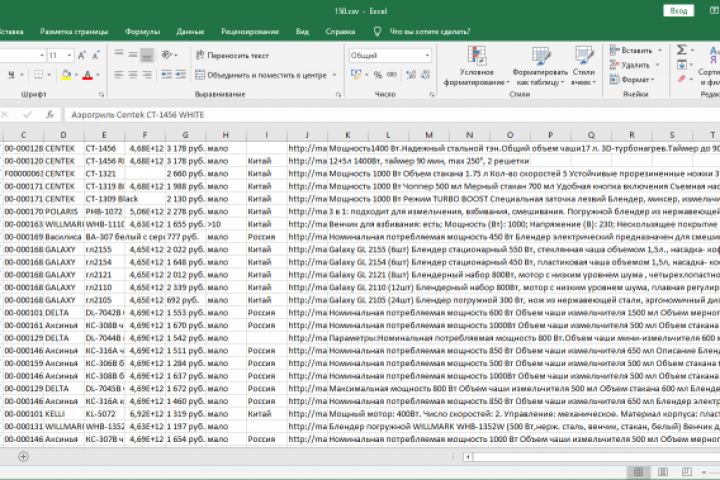Align text to the right

pyautogui.click(x=147, y=74)
